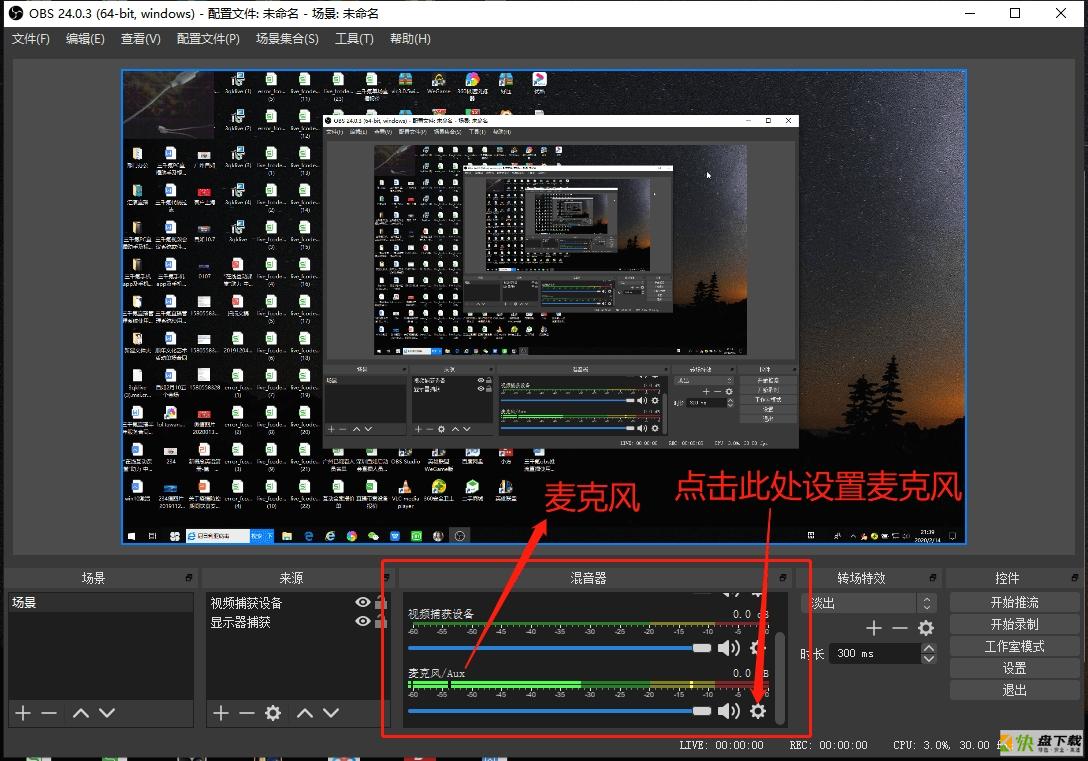The height and width of the screenshot is (761, 1088).
Task: Open the 配置文件(P) menu
Action: click(208, 39)
